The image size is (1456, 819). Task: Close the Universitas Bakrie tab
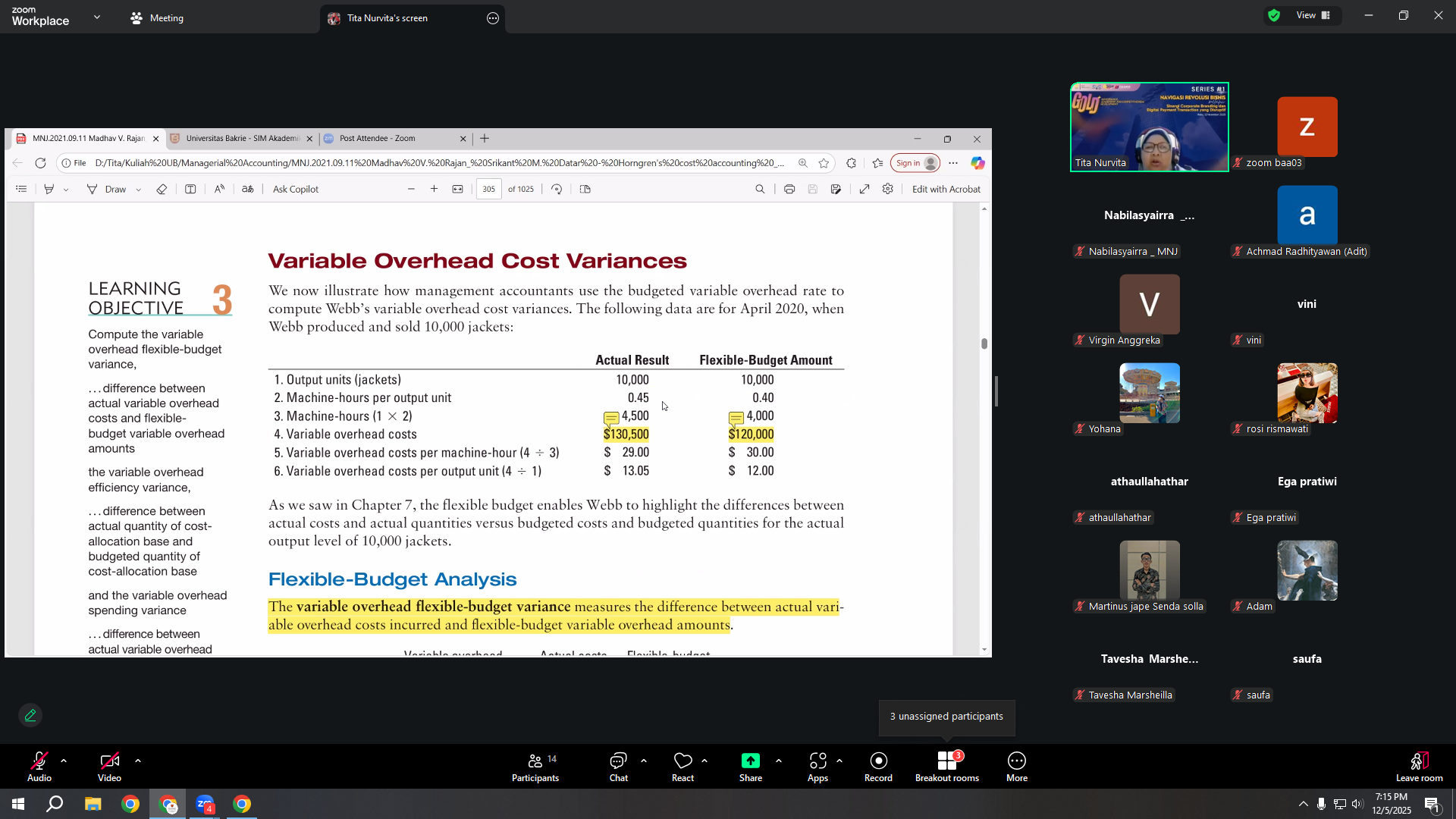point(309,139)
